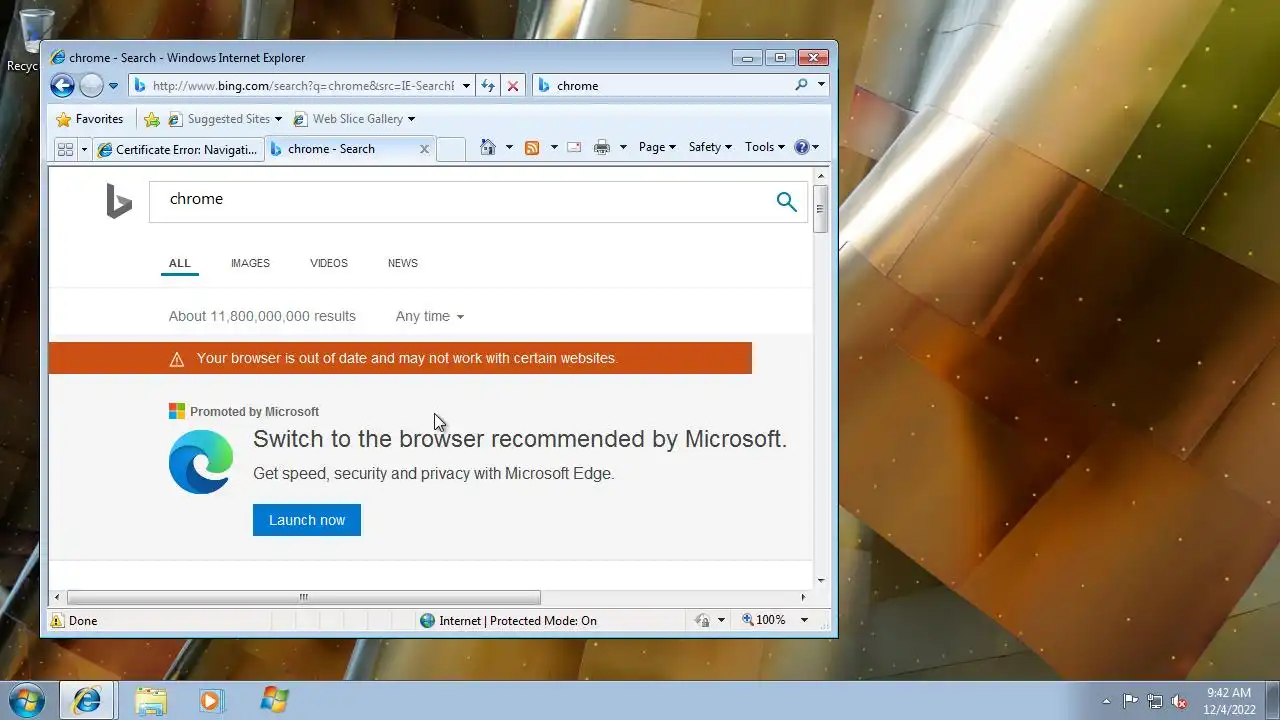
Task: Click the Print icon
Action: 602,147
